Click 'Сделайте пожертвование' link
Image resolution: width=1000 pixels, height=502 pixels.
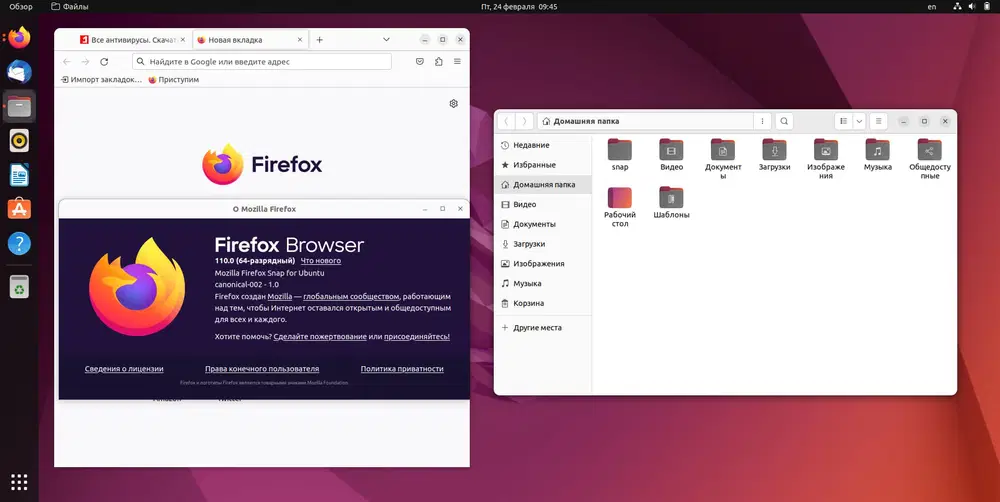[x=320, y=337]
